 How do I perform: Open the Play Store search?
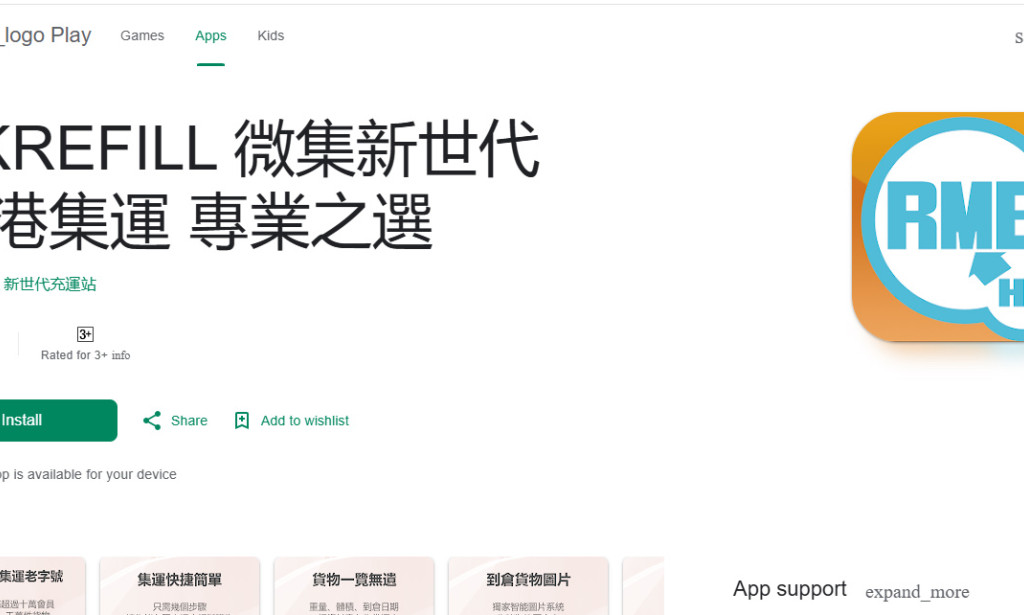click(x=1017, y=36)
